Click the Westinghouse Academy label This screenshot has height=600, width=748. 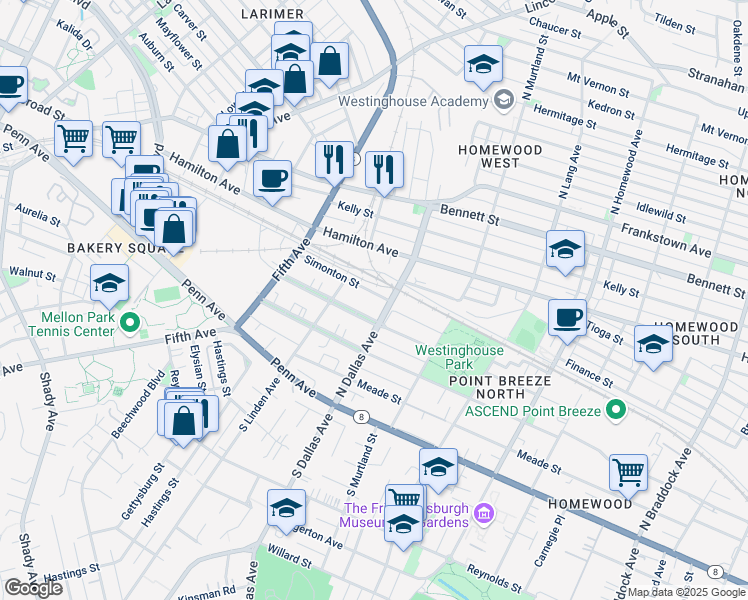414,101
